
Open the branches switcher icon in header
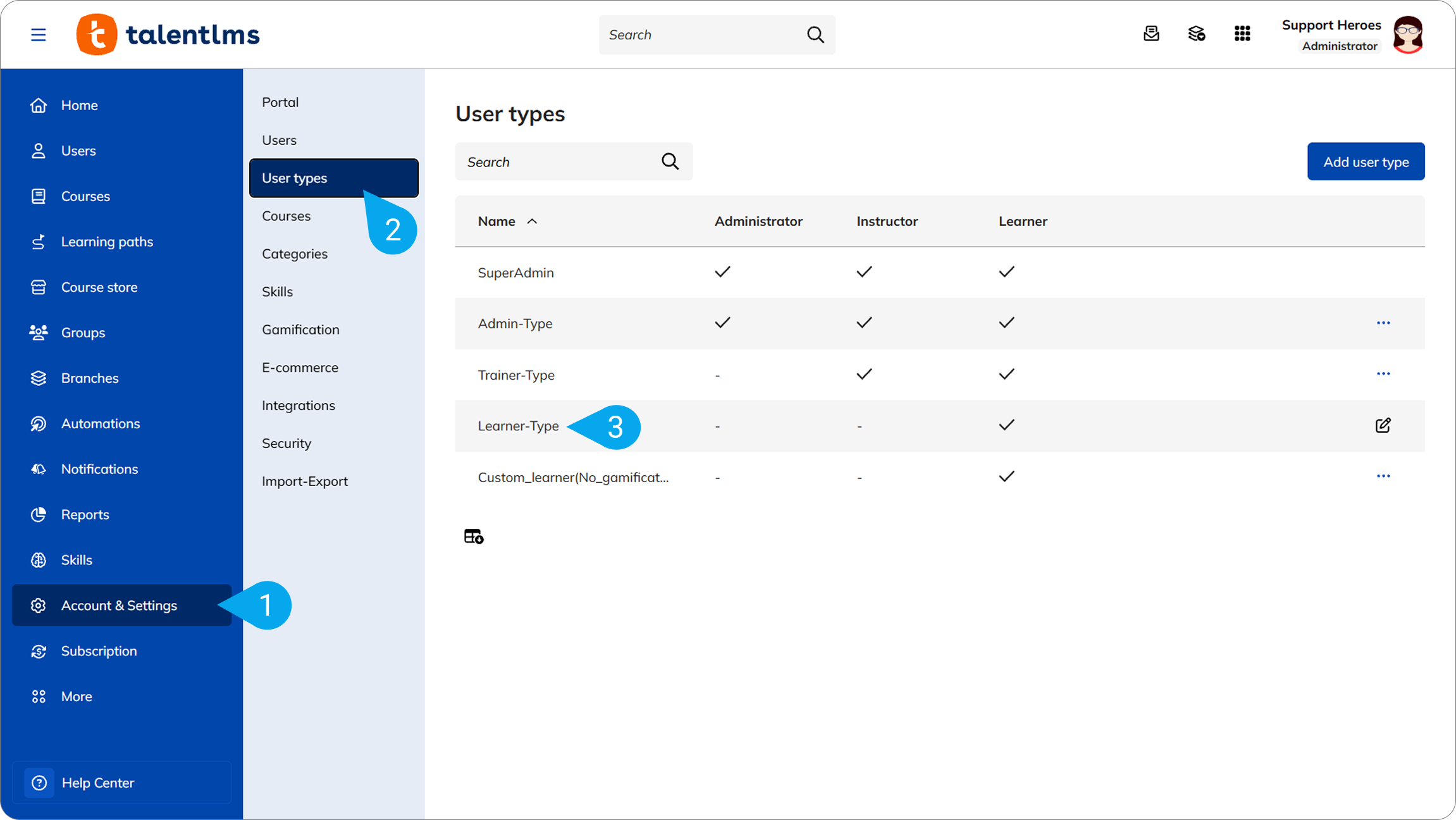click(x=1197, y=34)
